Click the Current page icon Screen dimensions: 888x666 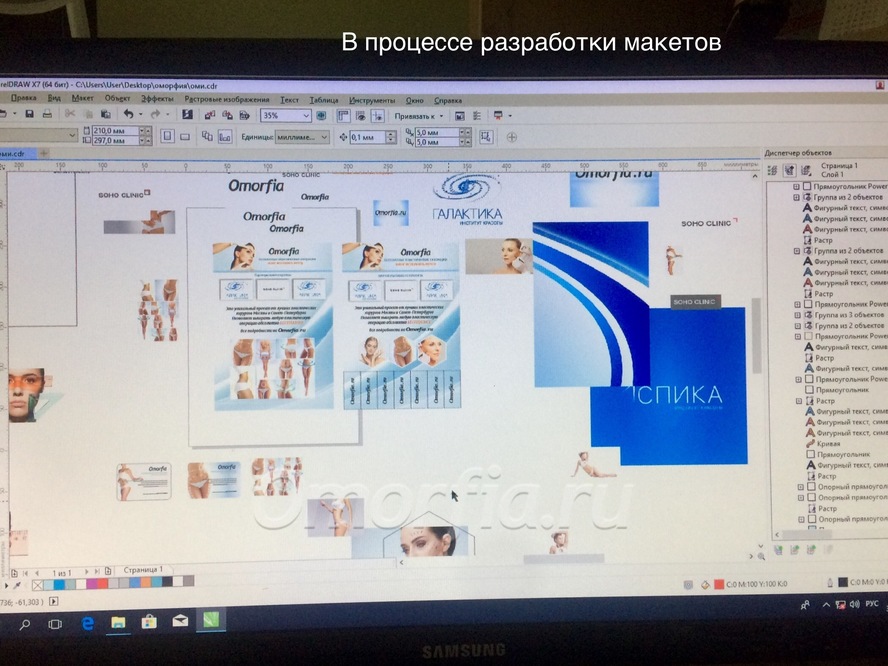pos(225,137)
